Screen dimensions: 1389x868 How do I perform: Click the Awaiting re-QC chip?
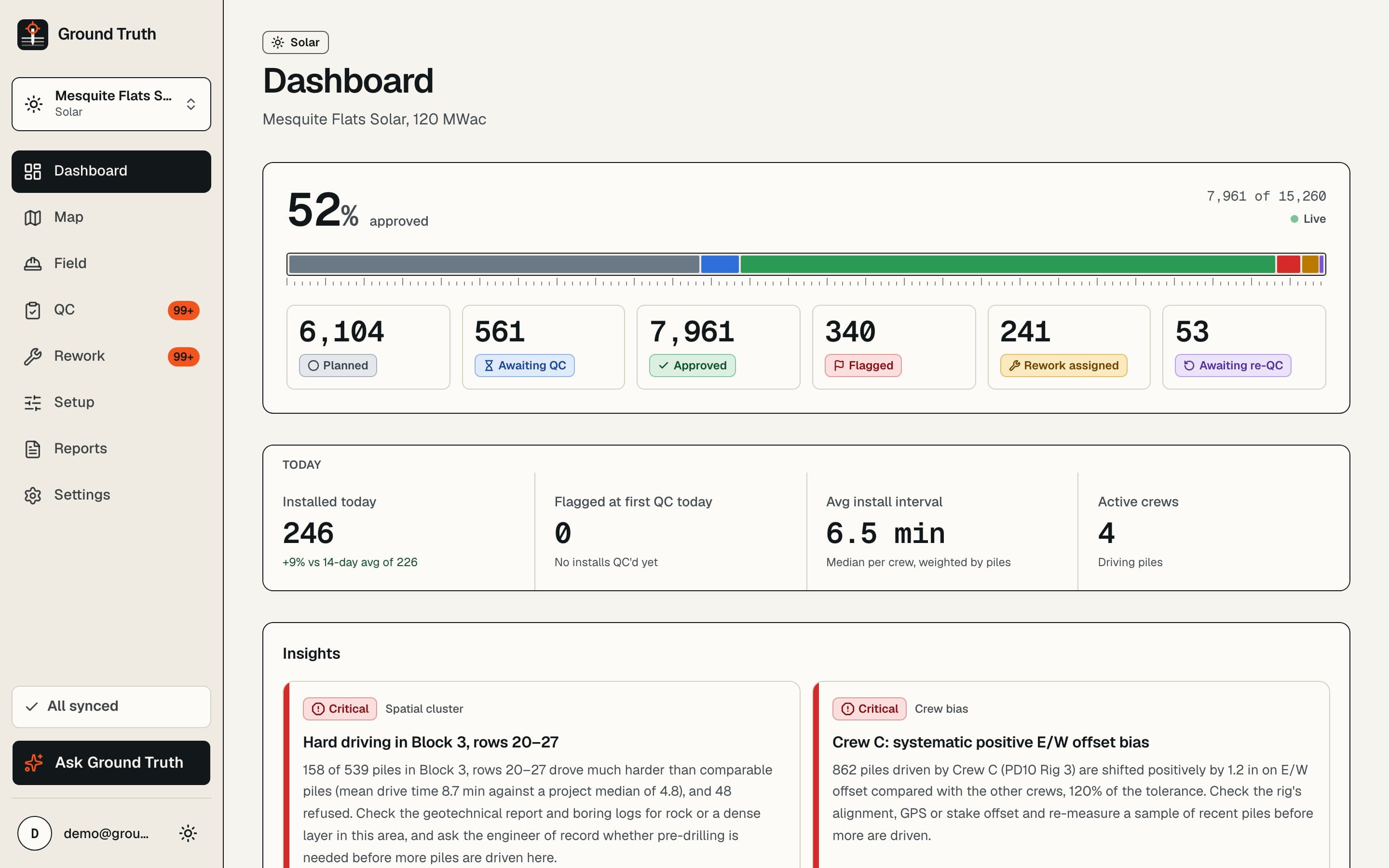[1233, 366]
